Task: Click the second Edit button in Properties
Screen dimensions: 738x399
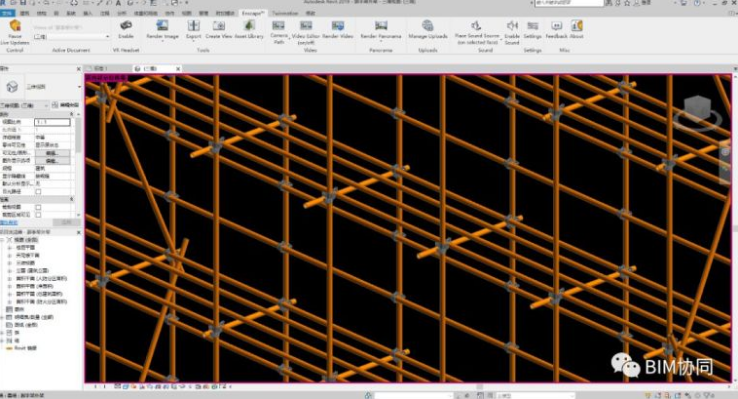Action: coord(52,161)
